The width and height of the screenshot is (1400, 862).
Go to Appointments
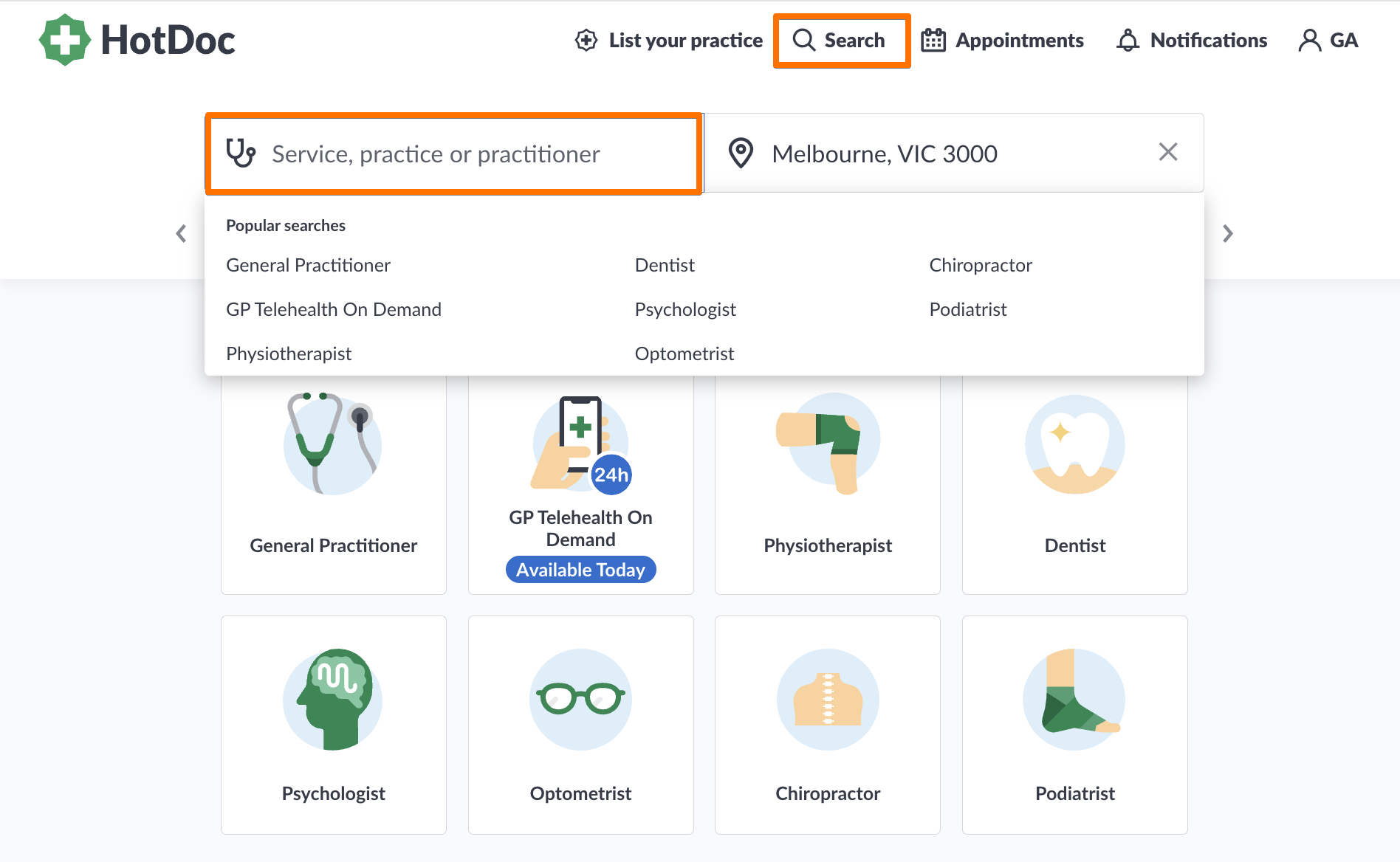coord(1002,40)
